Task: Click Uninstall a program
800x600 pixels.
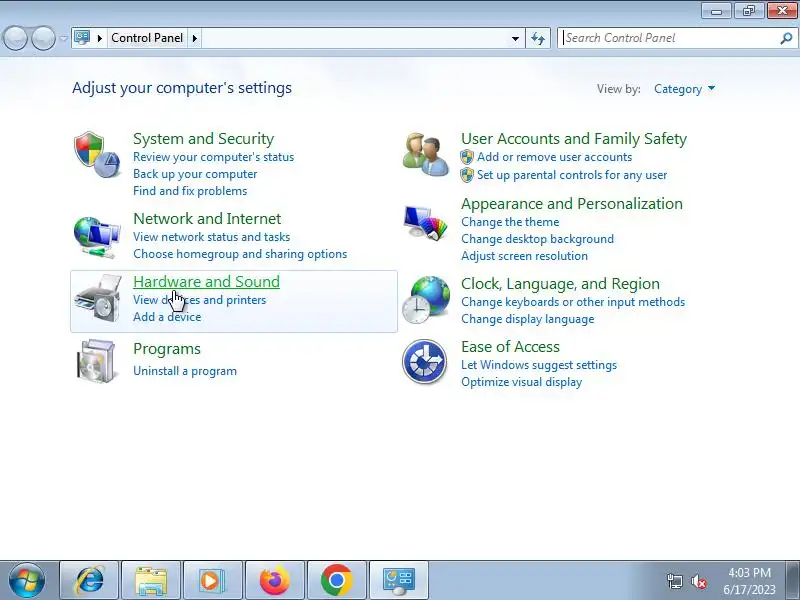Action: (x=185, y=371)
